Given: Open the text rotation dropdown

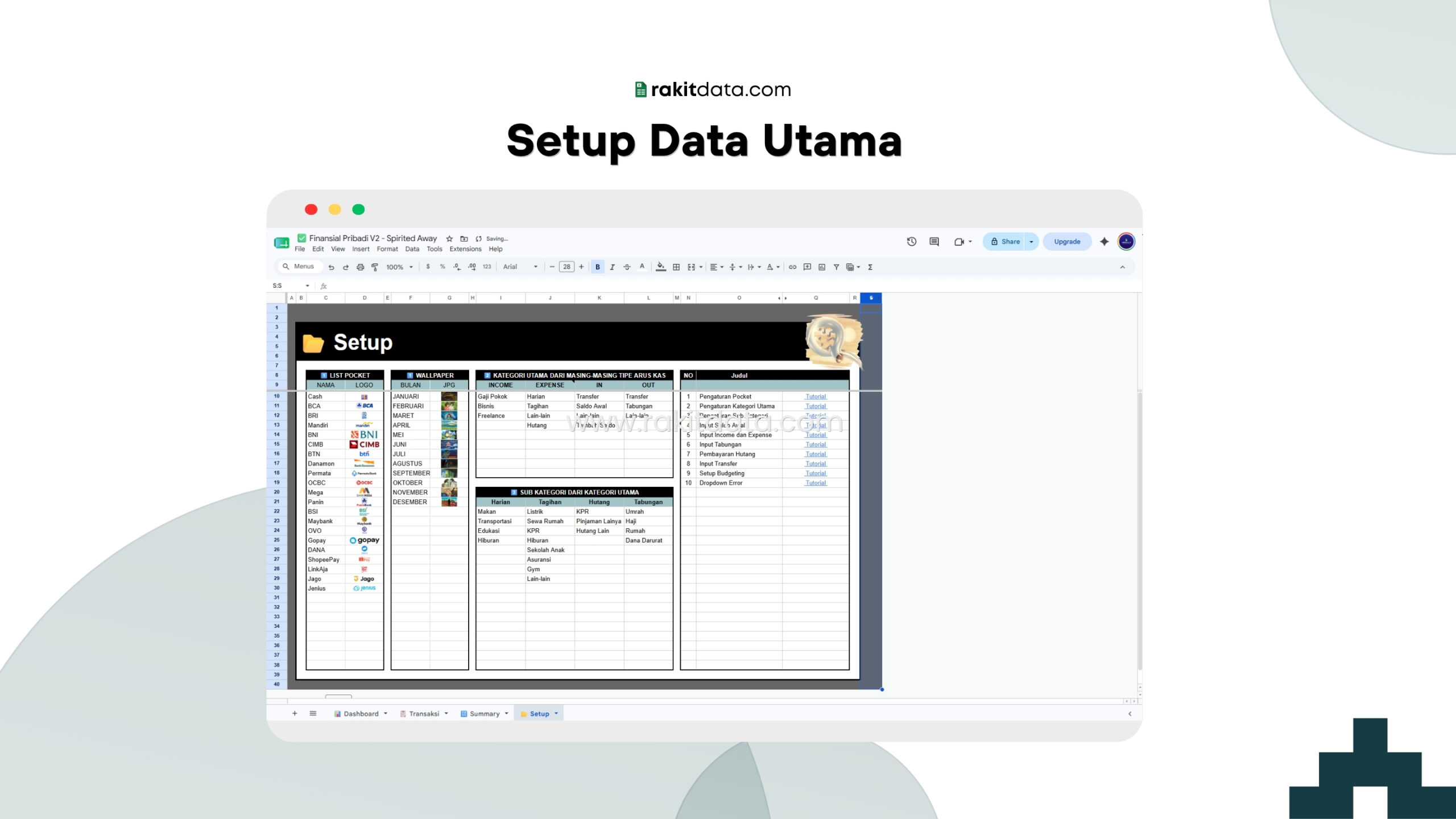Looking at the screenshot, I should point(773,267).
